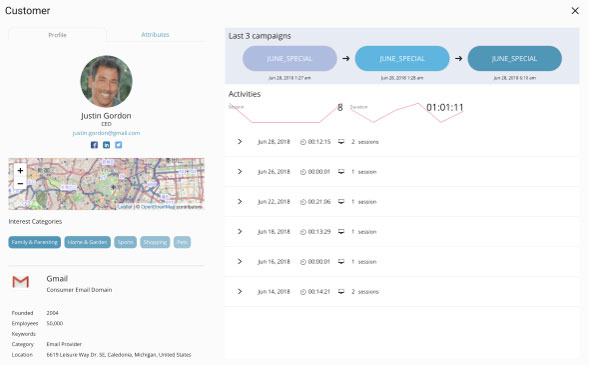Open the LinkedIn profile icon
The image size is (589, 365).
tap(106, 145)
